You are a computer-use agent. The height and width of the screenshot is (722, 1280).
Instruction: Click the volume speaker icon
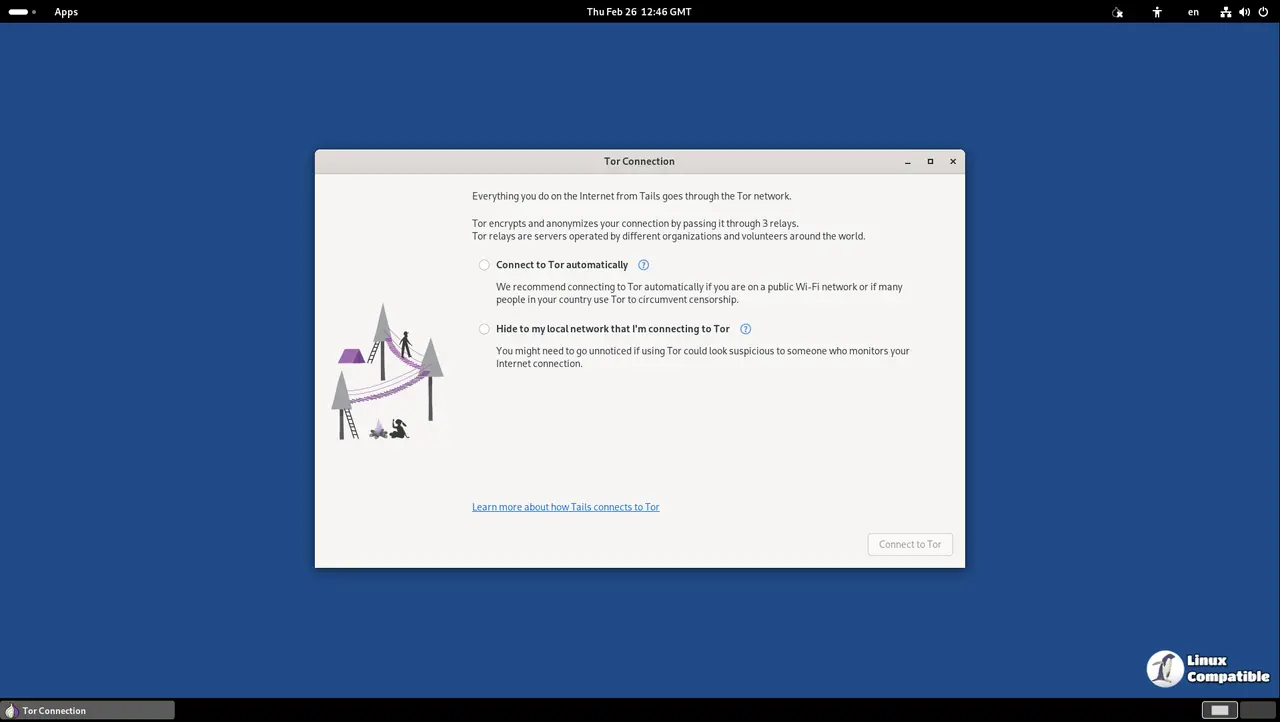pos(1244,12)
